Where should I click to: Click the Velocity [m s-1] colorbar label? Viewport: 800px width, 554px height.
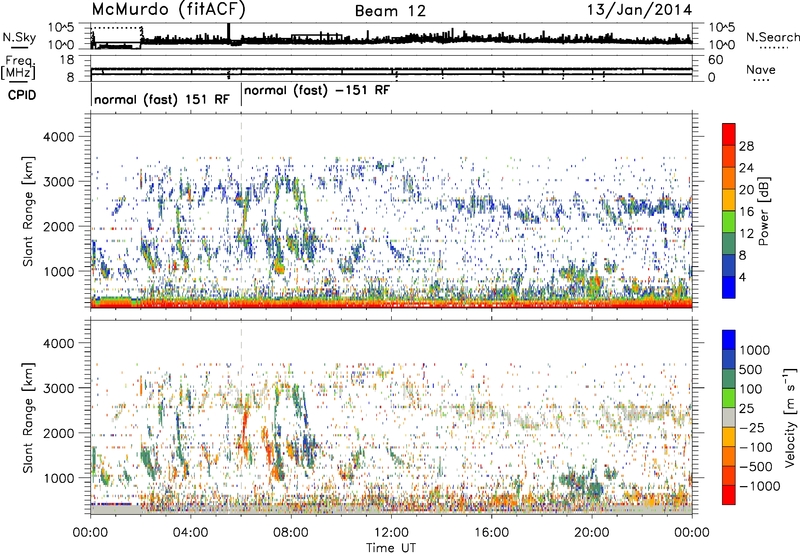tap(790, 417)
